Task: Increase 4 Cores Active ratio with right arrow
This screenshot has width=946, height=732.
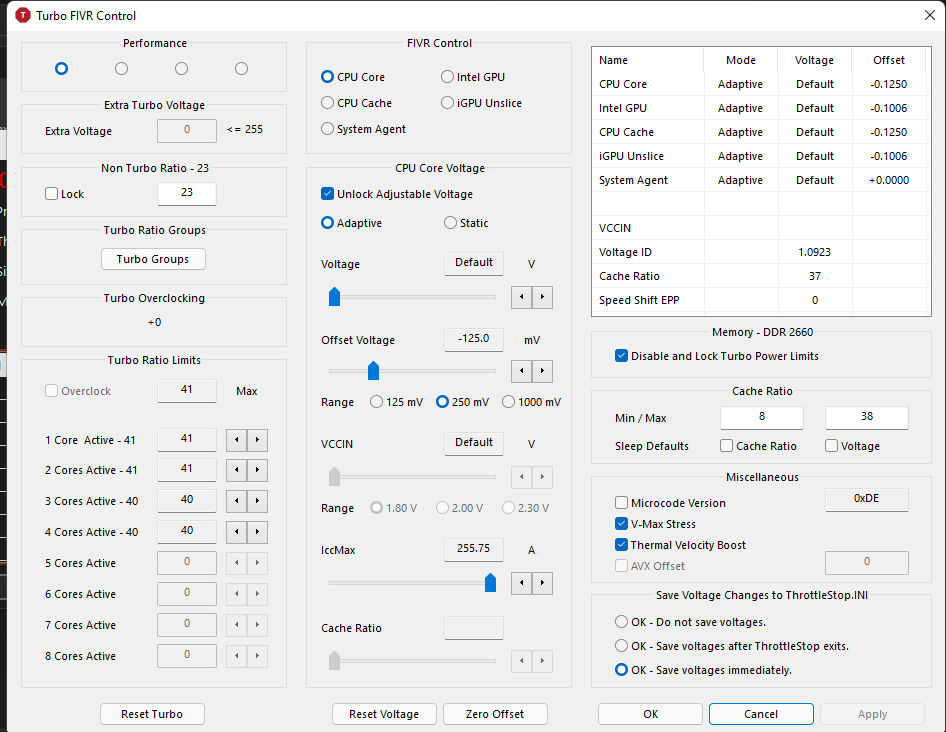Action: (x=258, y=532)
